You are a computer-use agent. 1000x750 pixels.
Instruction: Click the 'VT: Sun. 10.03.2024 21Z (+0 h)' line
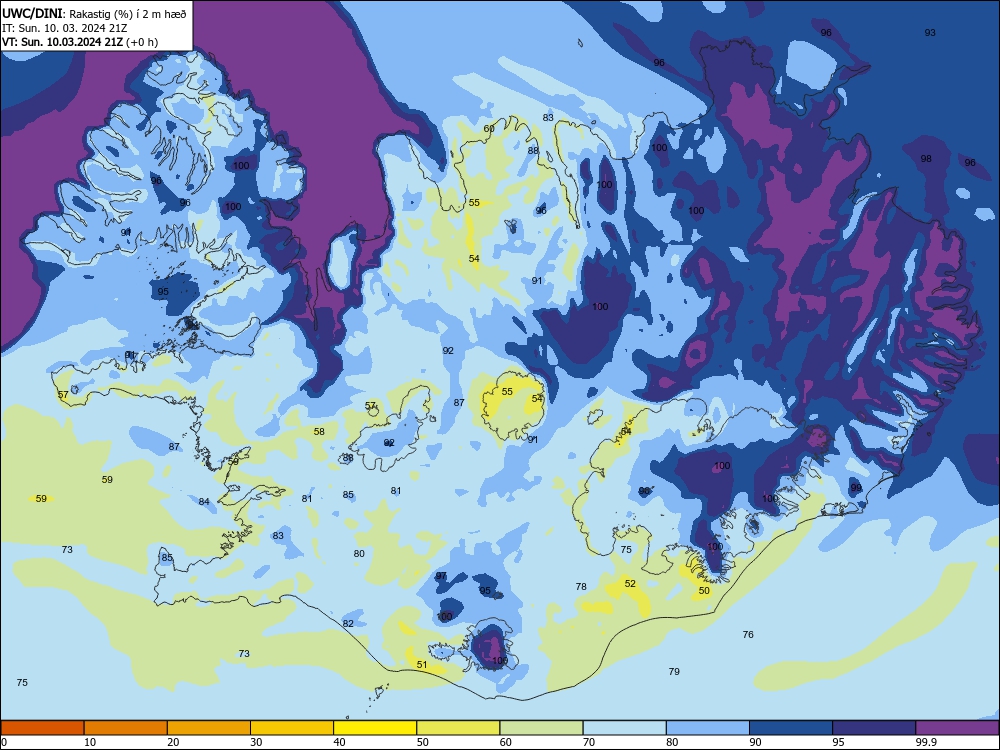[80, 42]
